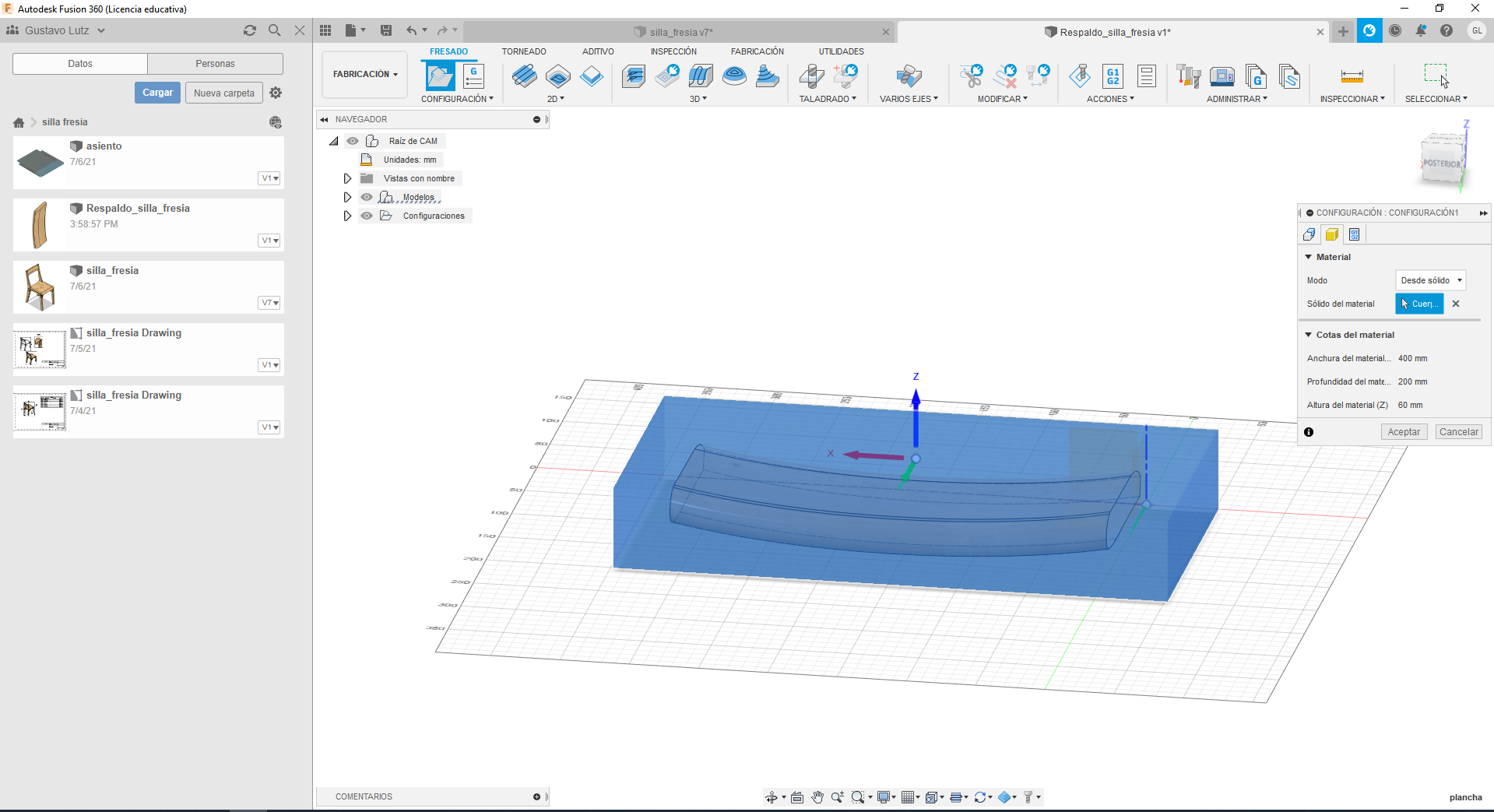This screenshot has width=1494, height=812.
Task: Click the POSTERIOR view cube face
Action: click(x=1441, y=163)
